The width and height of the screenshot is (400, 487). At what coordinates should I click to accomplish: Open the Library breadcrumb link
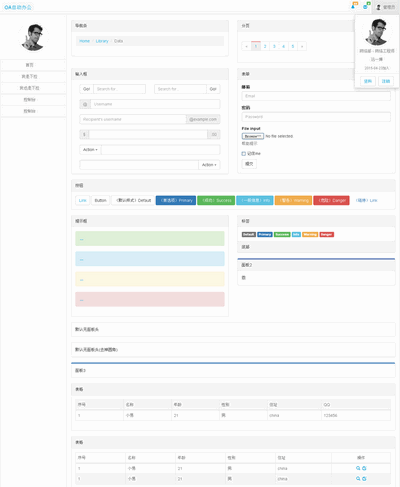[102, 41]
